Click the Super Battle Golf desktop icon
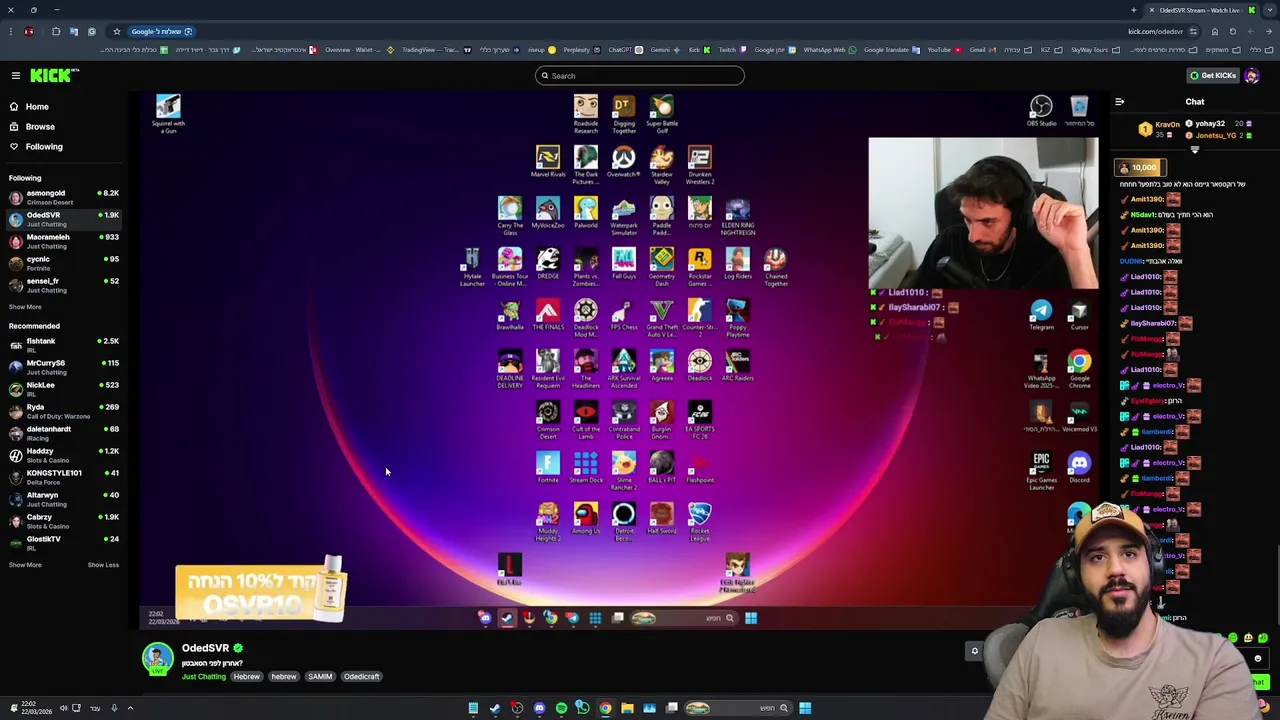The height and width of the screenshot is (720, 1280). pyautogui.click(x=662, y=114)
